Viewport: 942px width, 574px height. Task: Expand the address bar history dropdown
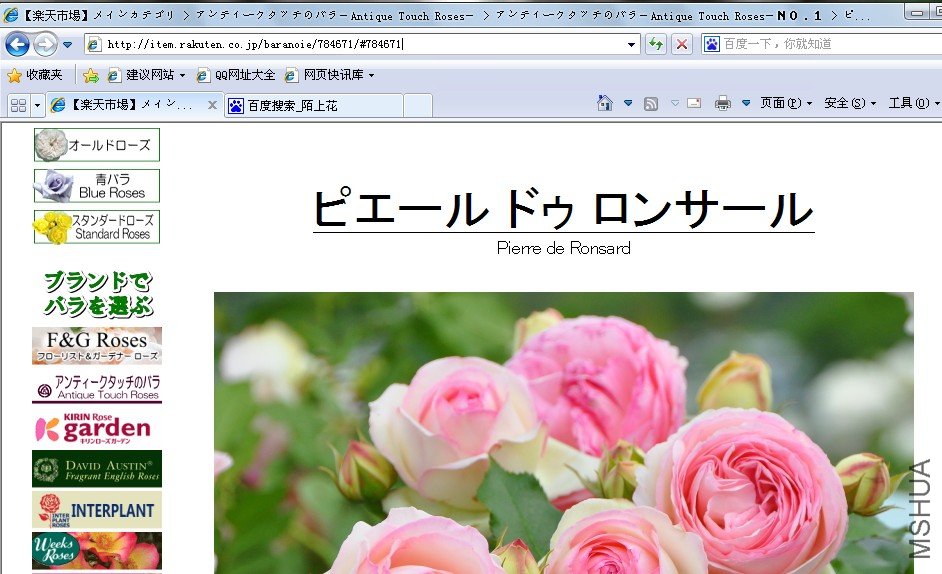[x=631, y=44]
